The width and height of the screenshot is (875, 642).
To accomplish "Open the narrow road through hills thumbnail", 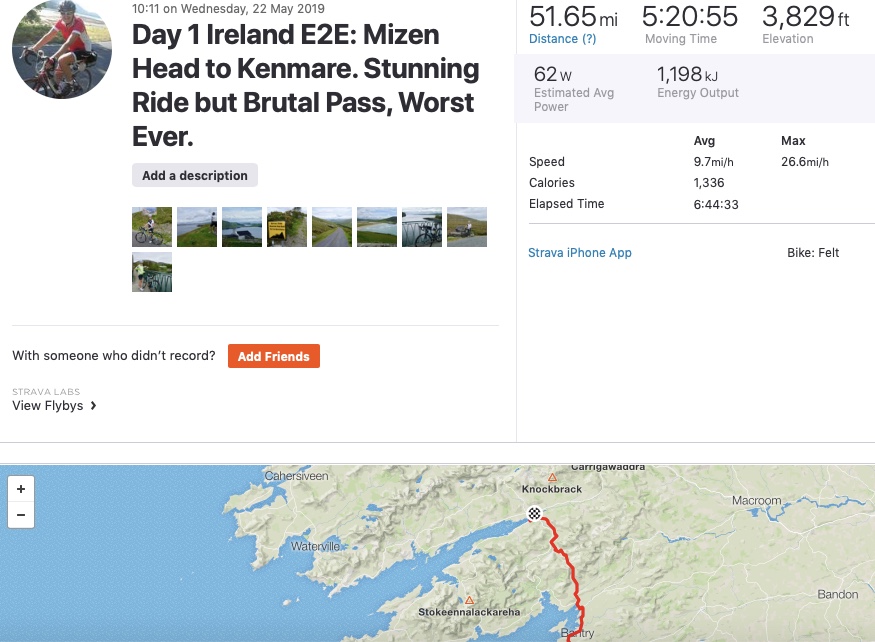I will [x=332, y=227].
